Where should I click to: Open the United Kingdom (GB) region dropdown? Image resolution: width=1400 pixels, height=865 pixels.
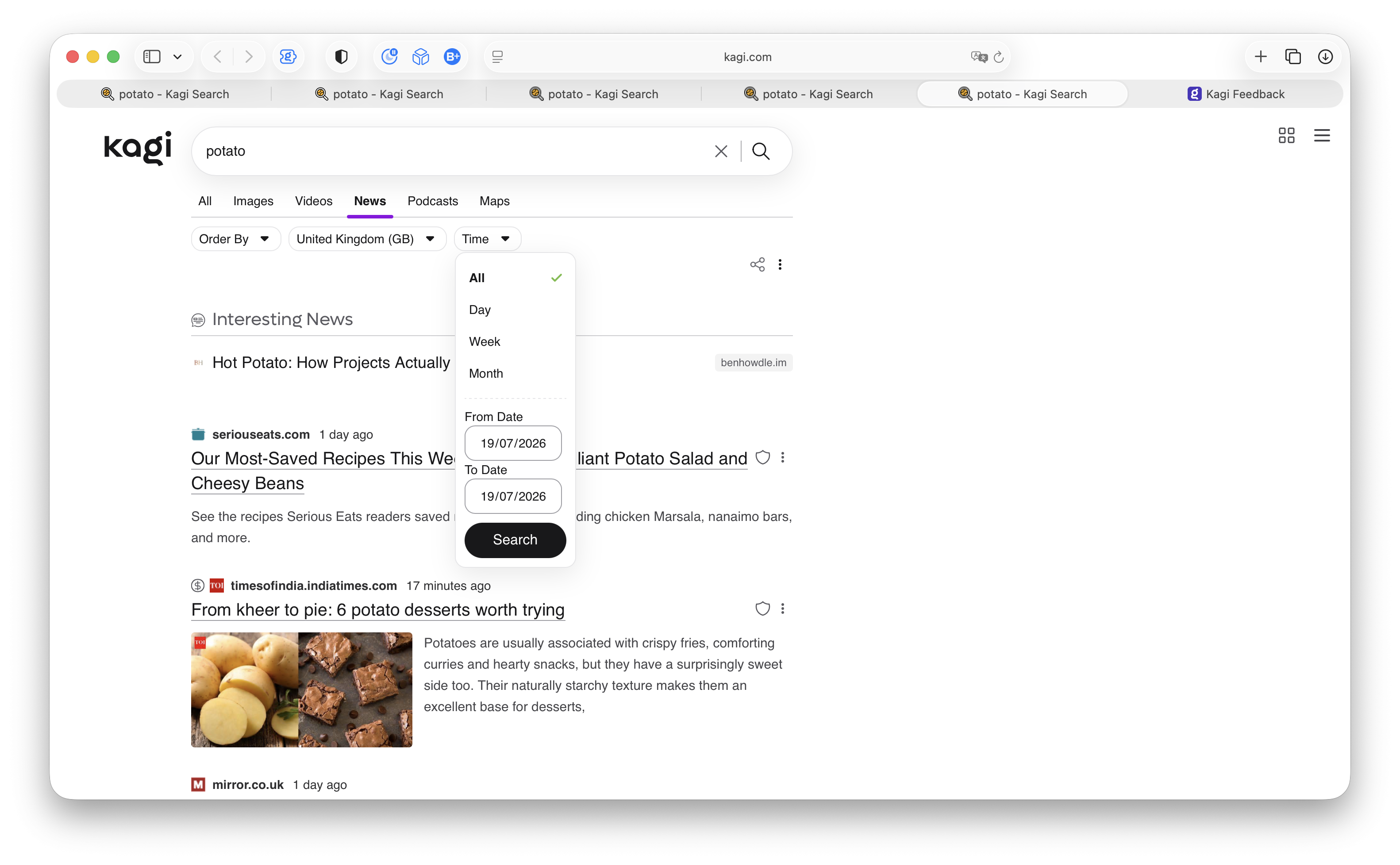click(367, 239)
